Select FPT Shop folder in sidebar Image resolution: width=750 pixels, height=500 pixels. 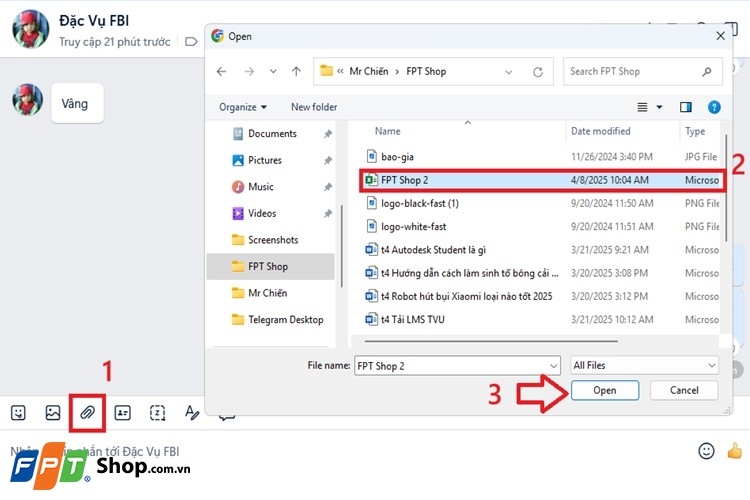click(x=270, y=267)
